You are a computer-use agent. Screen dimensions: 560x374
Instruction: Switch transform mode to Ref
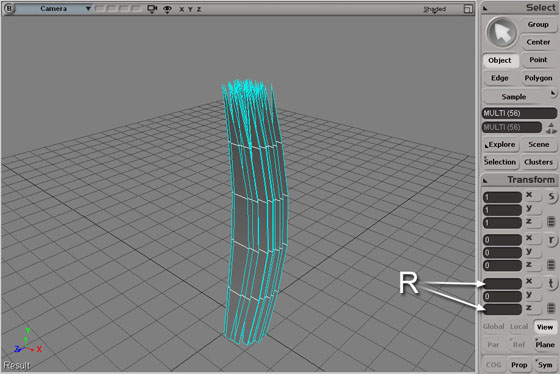pos(519,345)
